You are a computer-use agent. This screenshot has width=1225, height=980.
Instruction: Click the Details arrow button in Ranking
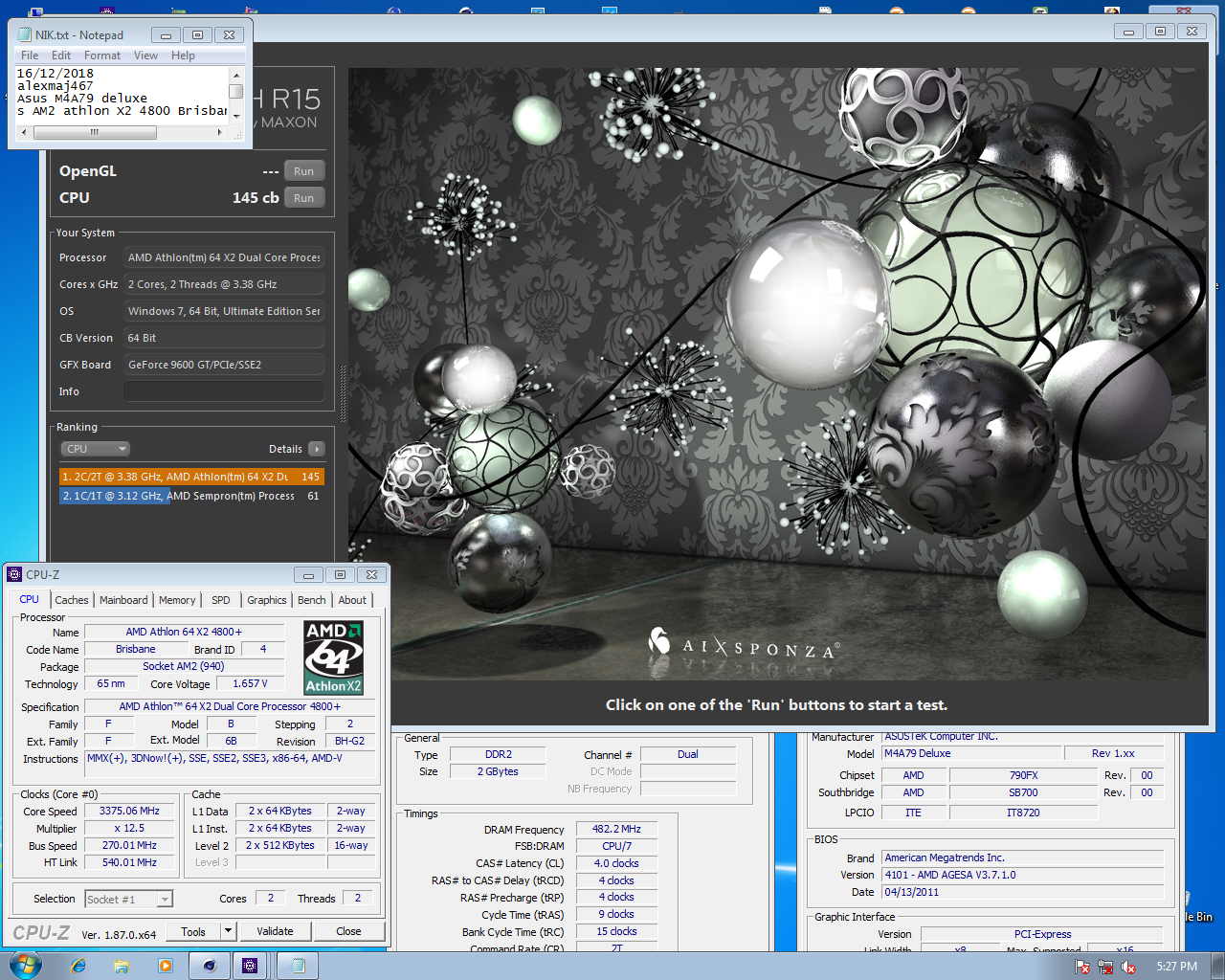pyautogui.click(x=317, y=449)
